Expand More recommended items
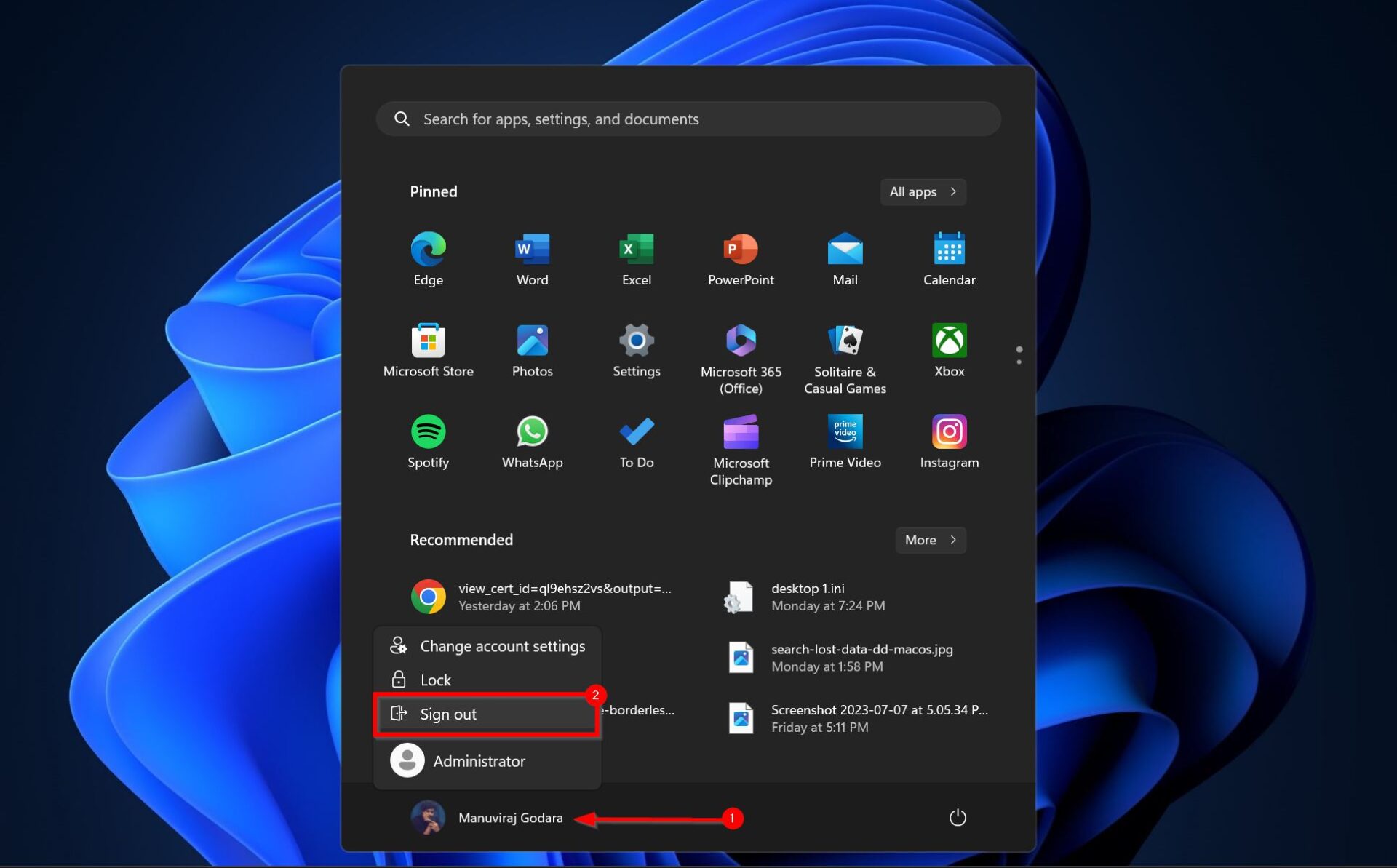The width and height of the screenshot is (1397, 868). coord(930,540)
